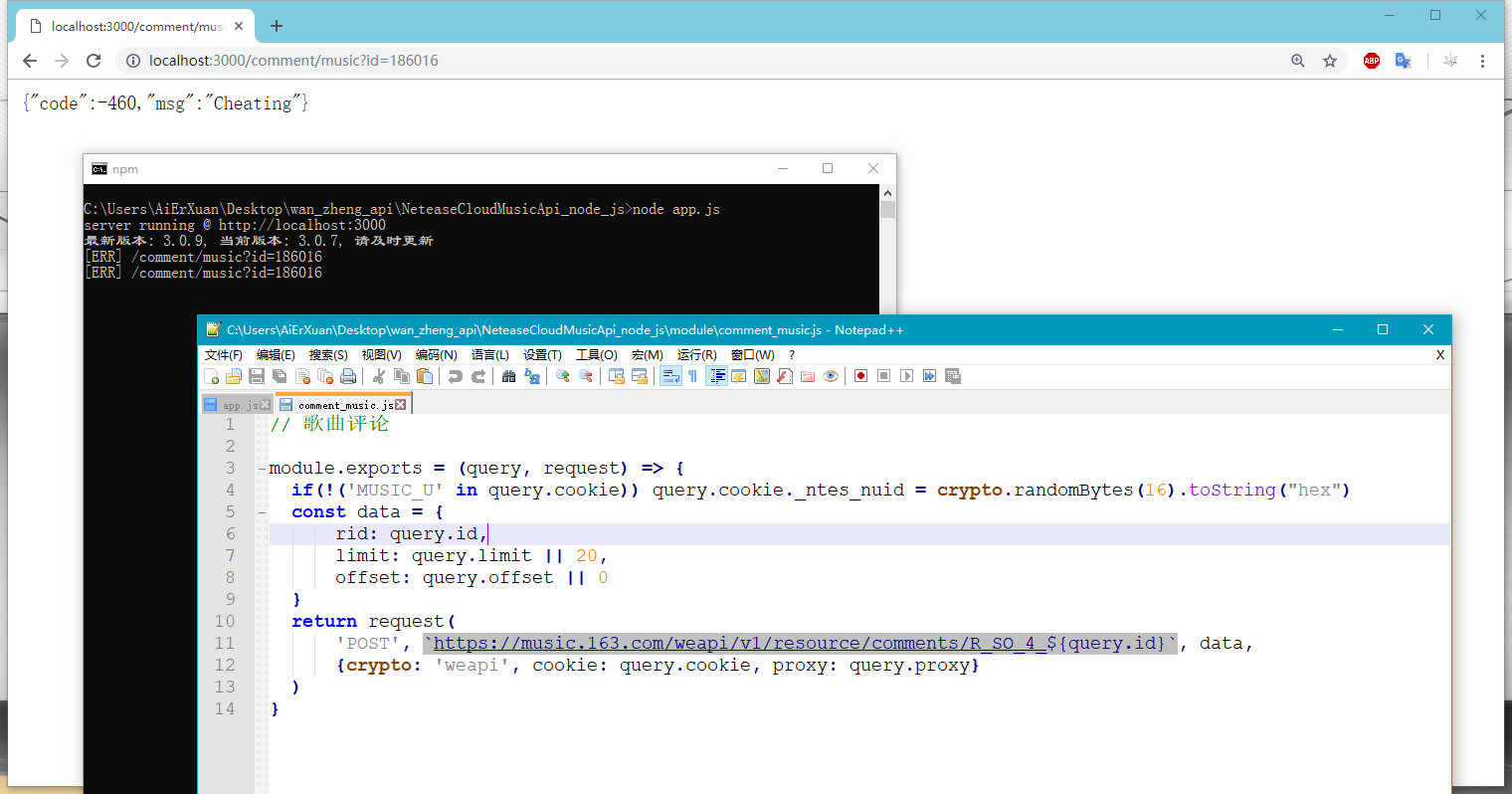This screenshot has height=794, width=1512.
Task: Open the Chrome customize menu (three dots)
Action: tap(1483, 61)
